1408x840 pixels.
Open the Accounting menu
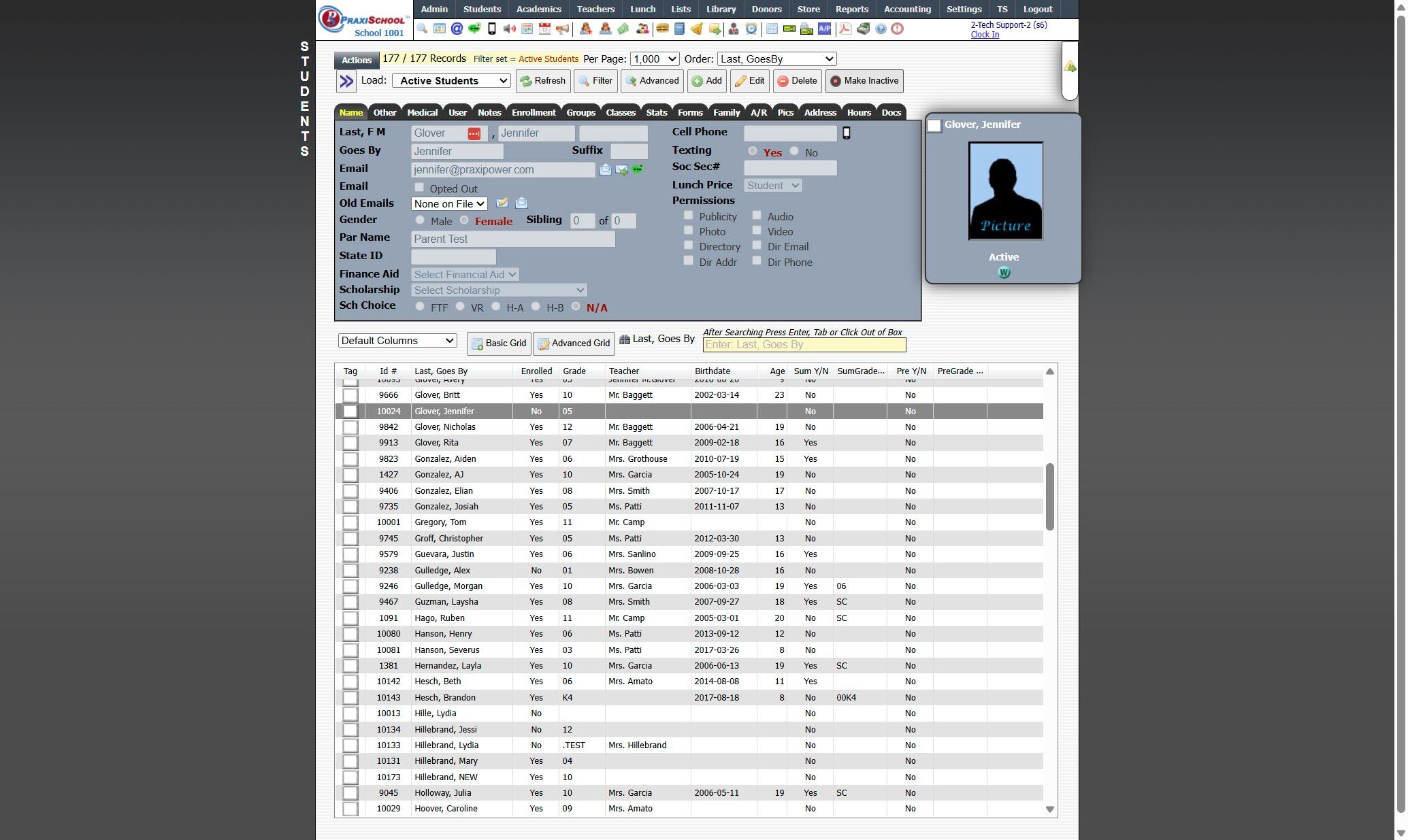(x=907, y=10)
